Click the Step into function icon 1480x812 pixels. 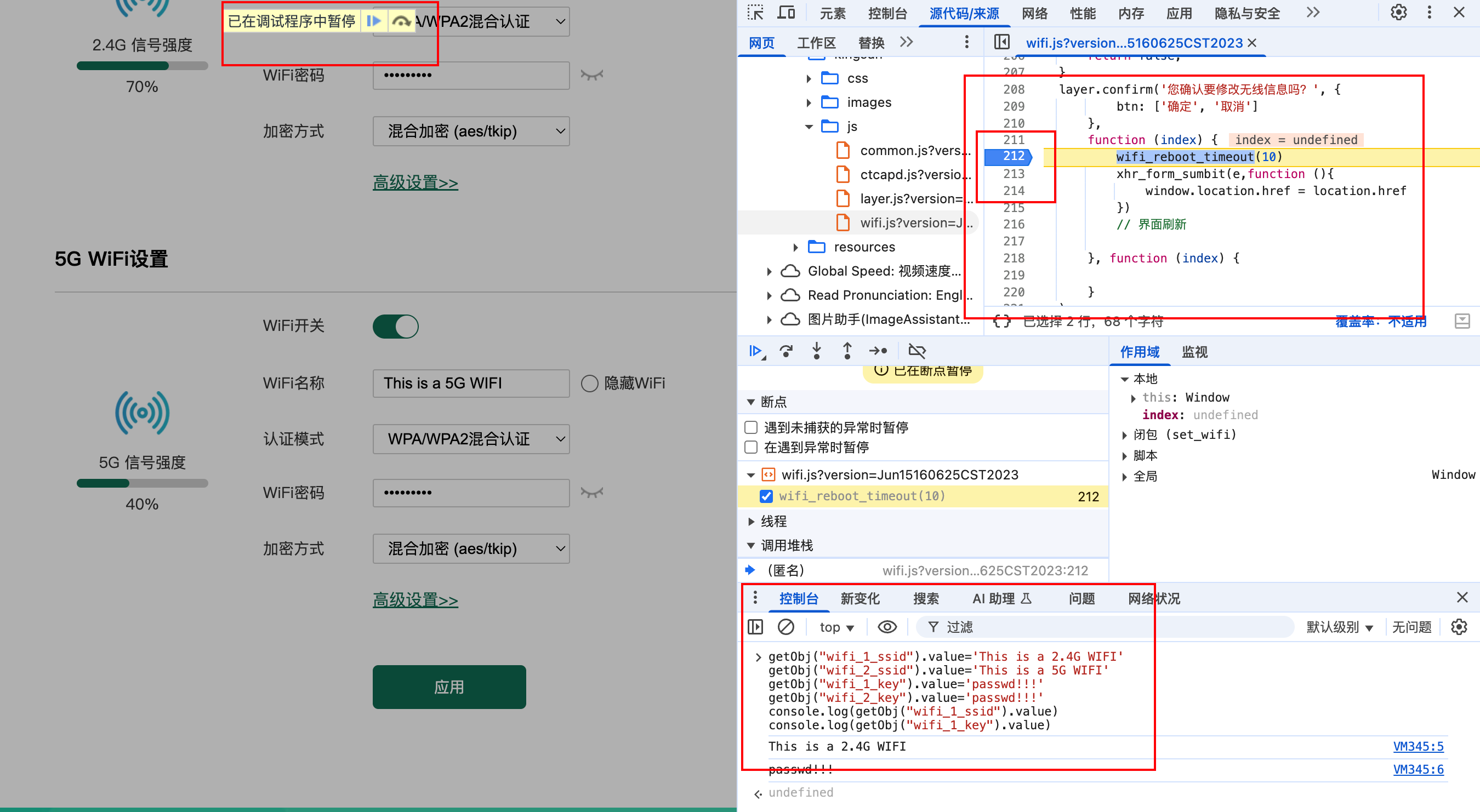tap(816, 351)
